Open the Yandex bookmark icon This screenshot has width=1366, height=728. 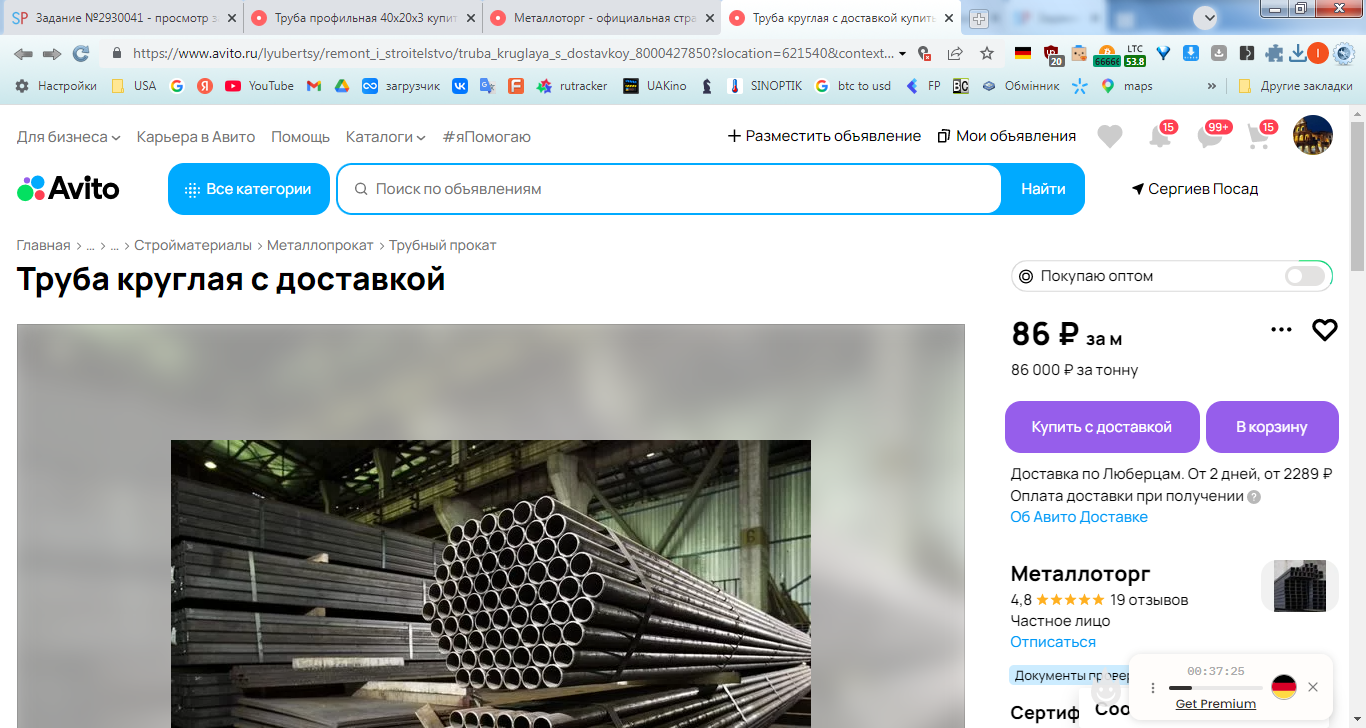click(x=205, y=86)
